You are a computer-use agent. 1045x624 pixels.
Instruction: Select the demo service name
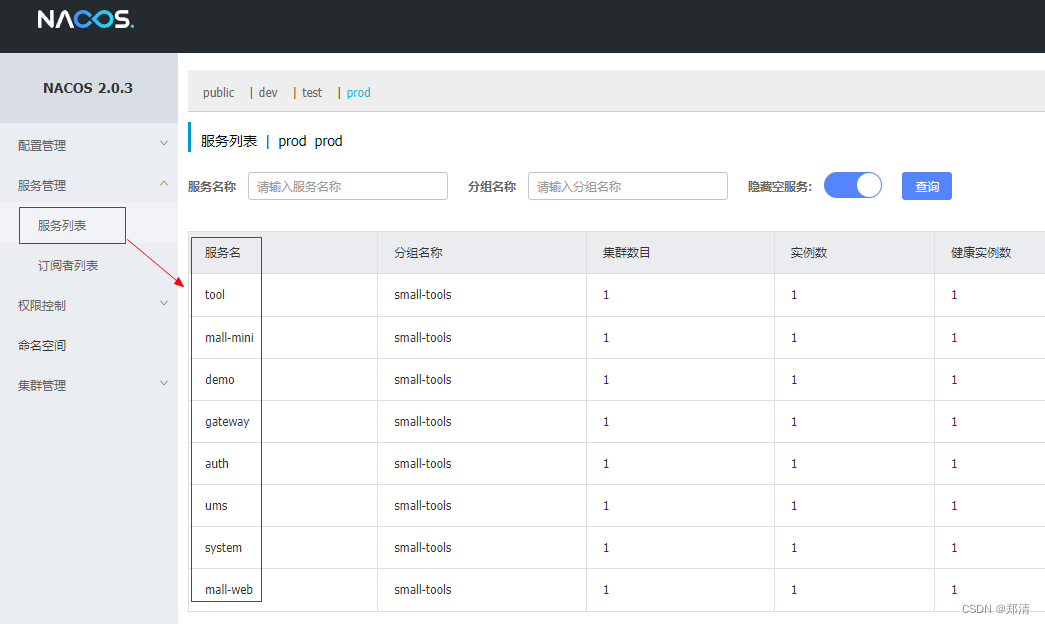pyautogui.click(x=220, y=379)
